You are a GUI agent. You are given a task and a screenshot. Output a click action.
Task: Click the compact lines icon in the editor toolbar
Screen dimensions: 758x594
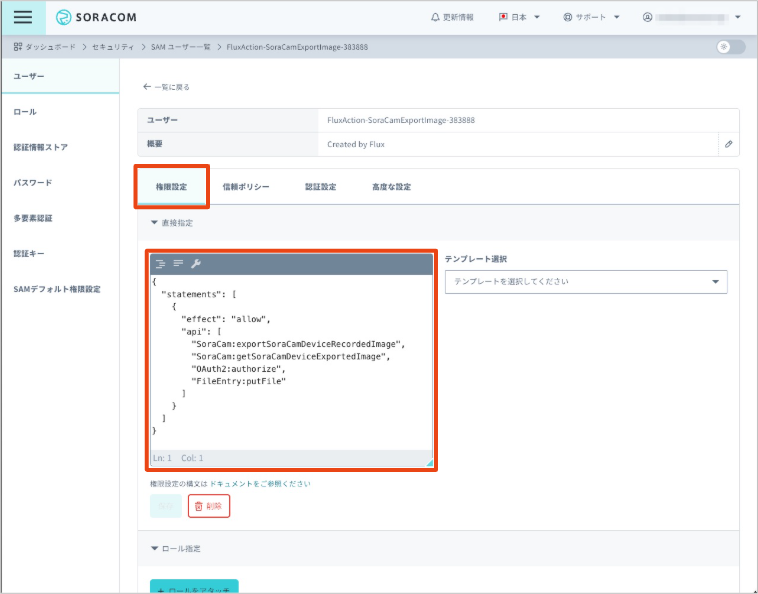coord(178,264)
